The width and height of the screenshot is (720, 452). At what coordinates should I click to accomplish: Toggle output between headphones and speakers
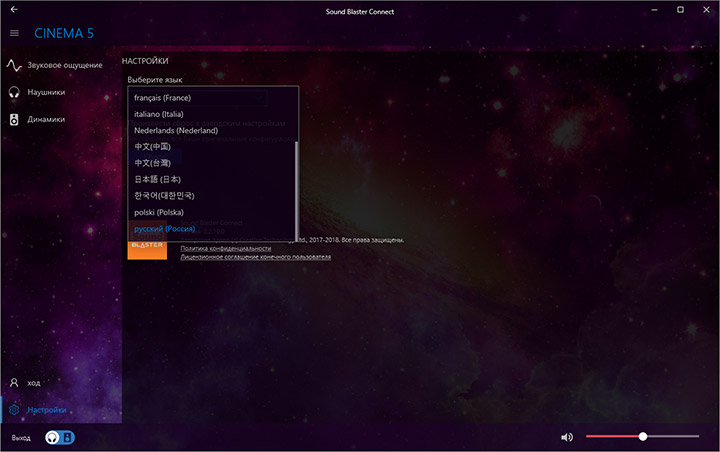click(x=60, y=437)
